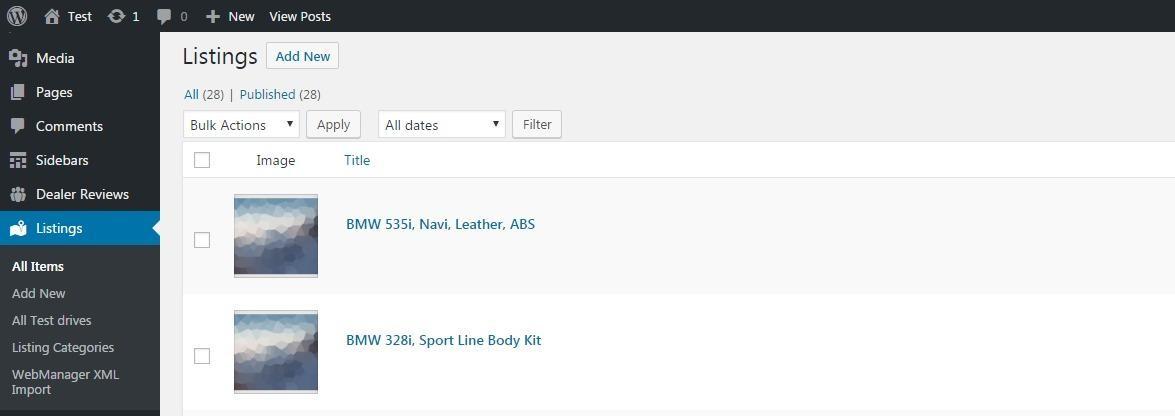This screenshot has height=416, width=1175.
Task: Open the Bulk Actions dropdown
Action: pyautogui.click(x=241, y=125)
